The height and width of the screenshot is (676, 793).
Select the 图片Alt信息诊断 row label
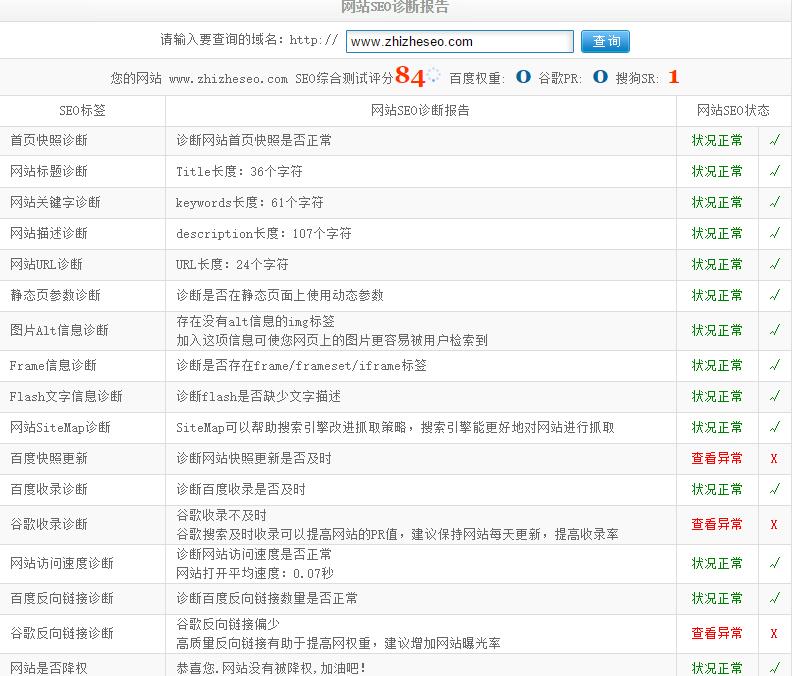59,331
